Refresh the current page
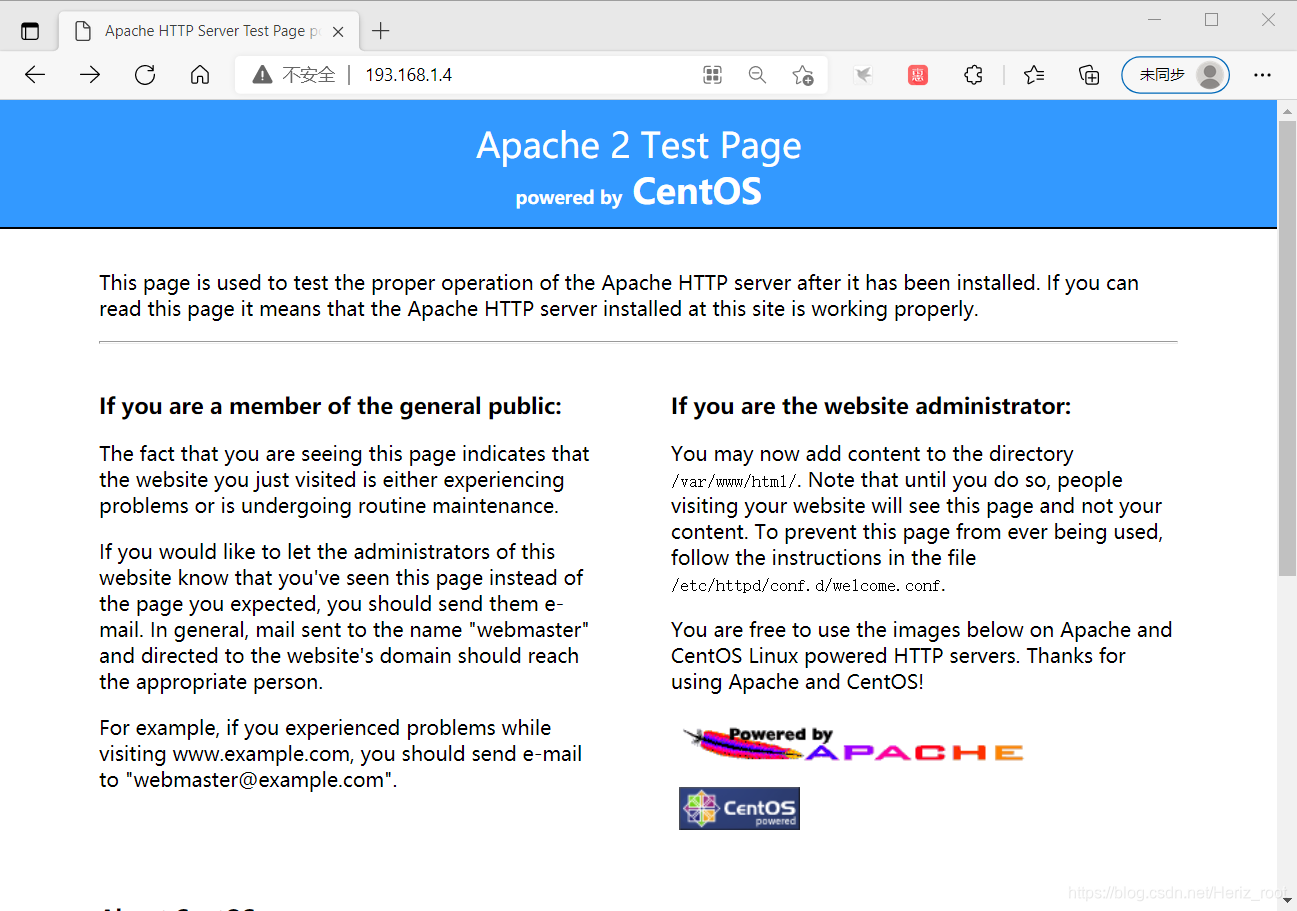Viewport: 1297px width, 911px height. click(x=145, y=75)
